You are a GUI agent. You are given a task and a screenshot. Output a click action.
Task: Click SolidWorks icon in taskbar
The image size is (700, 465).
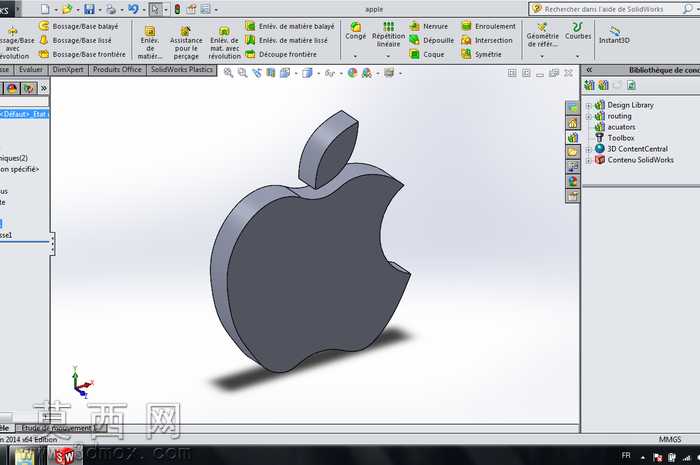click(65, 456)
